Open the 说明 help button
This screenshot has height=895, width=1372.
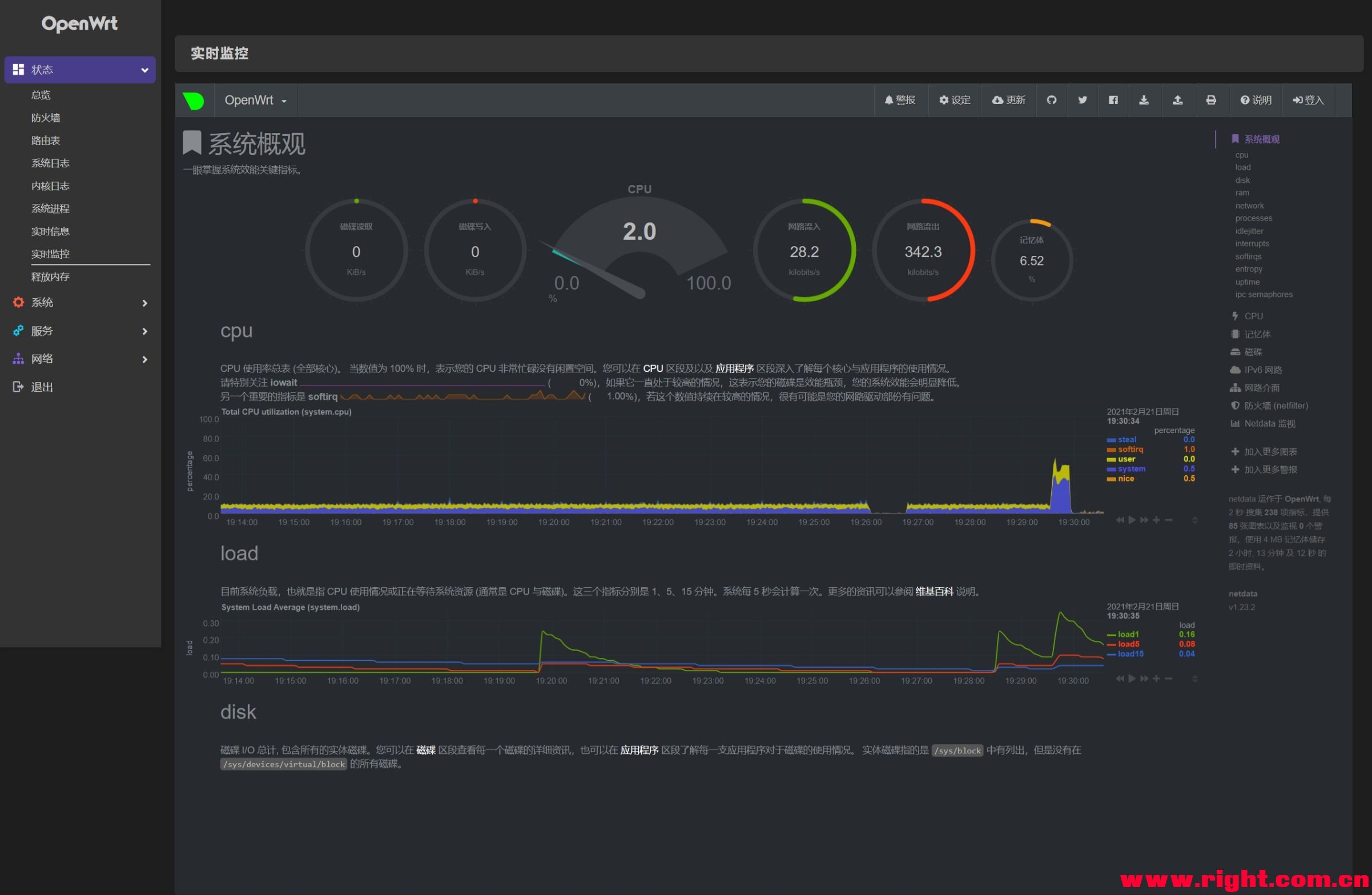[x=1256, y=101]
